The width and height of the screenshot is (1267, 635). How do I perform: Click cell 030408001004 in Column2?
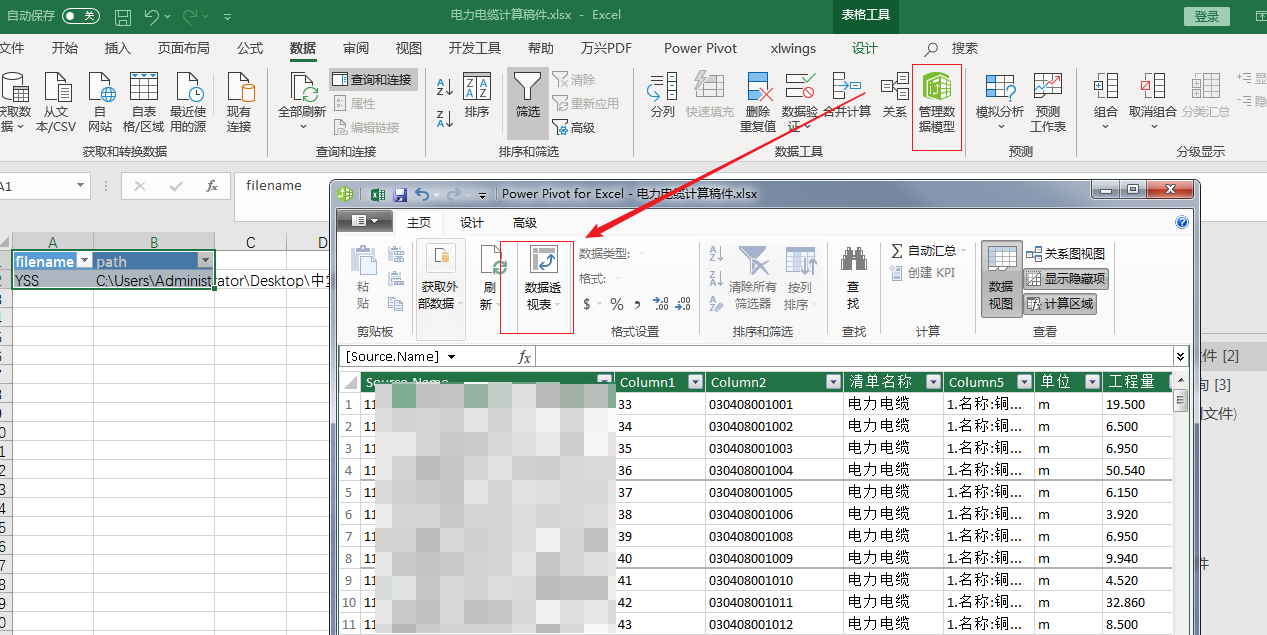774,470
